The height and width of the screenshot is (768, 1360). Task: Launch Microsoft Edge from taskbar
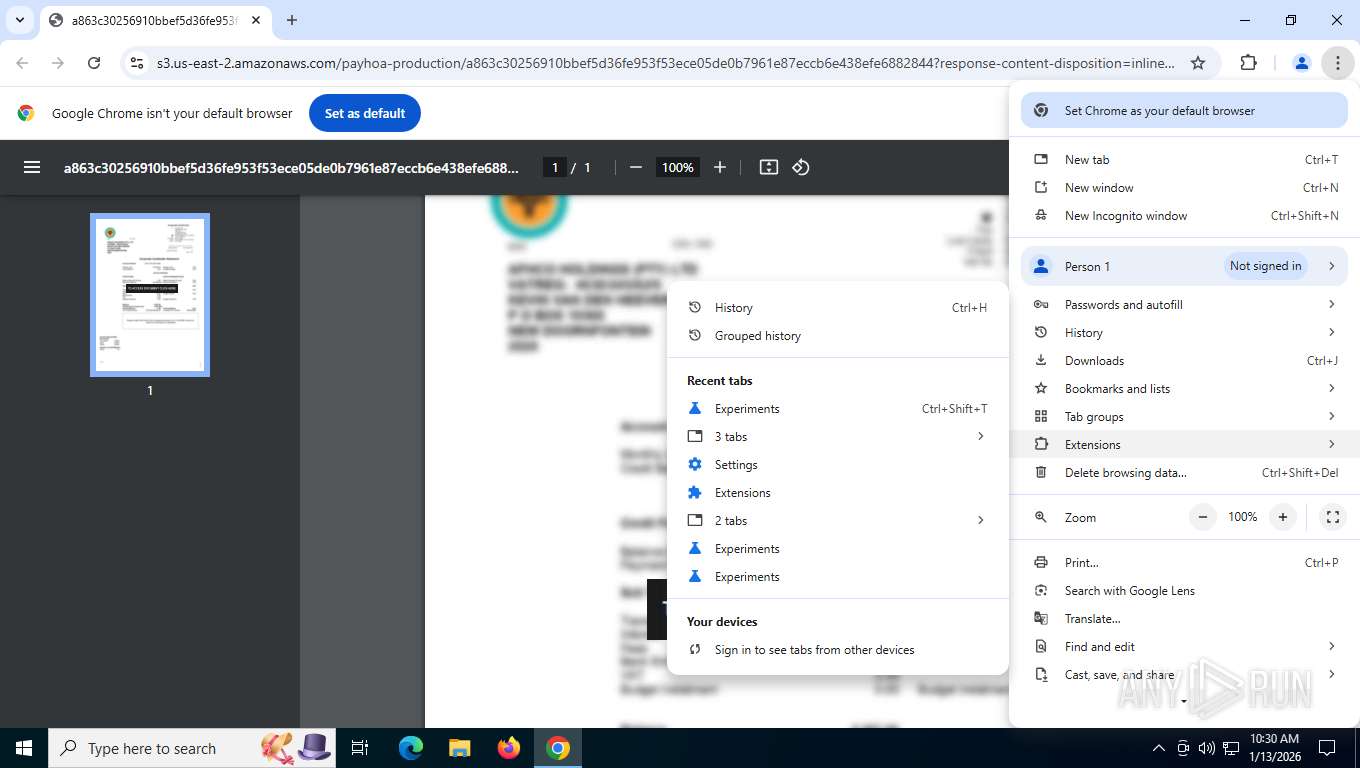[x=411, y=748]
